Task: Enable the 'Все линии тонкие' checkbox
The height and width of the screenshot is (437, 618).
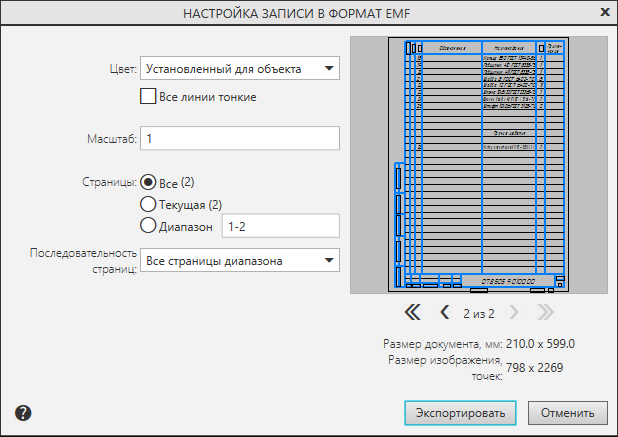Action: [149, 97]
